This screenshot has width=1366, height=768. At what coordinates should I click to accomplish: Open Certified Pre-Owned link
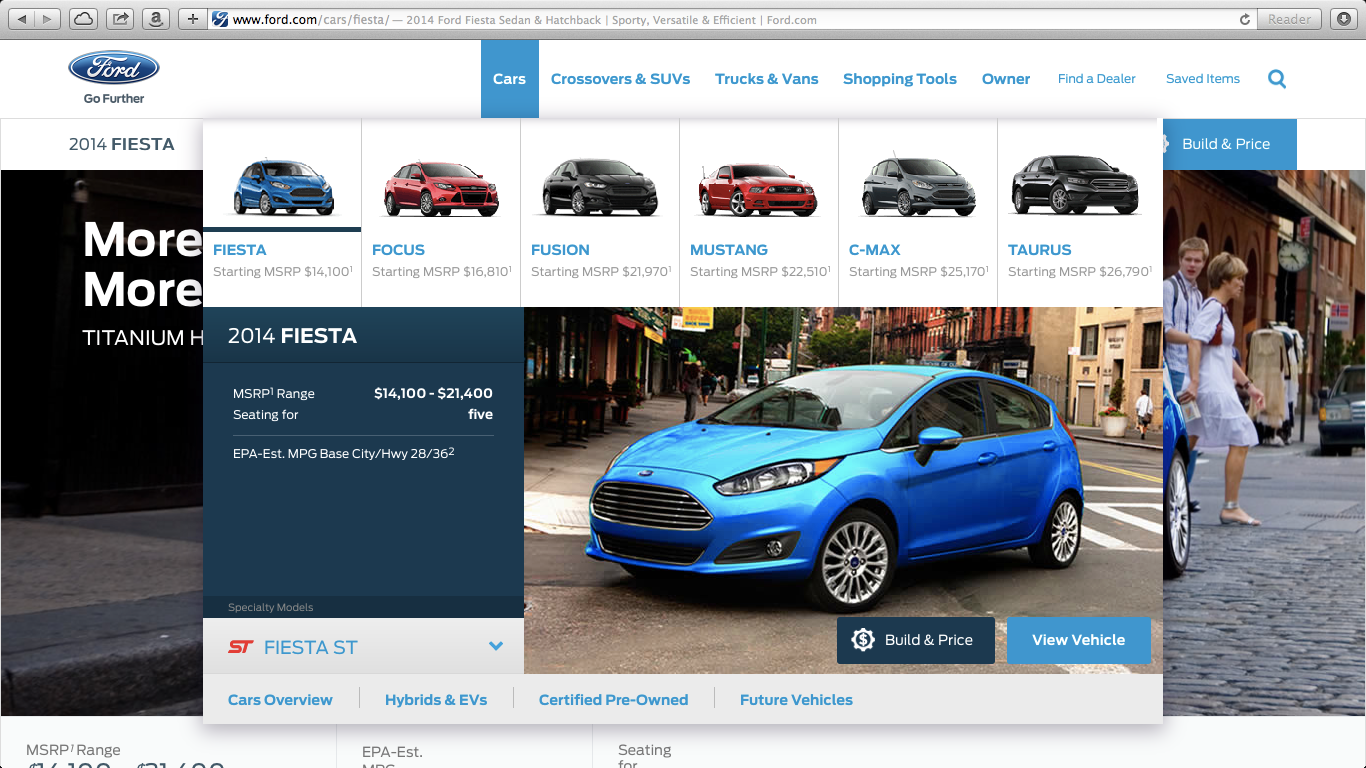[x=613, y=700]
